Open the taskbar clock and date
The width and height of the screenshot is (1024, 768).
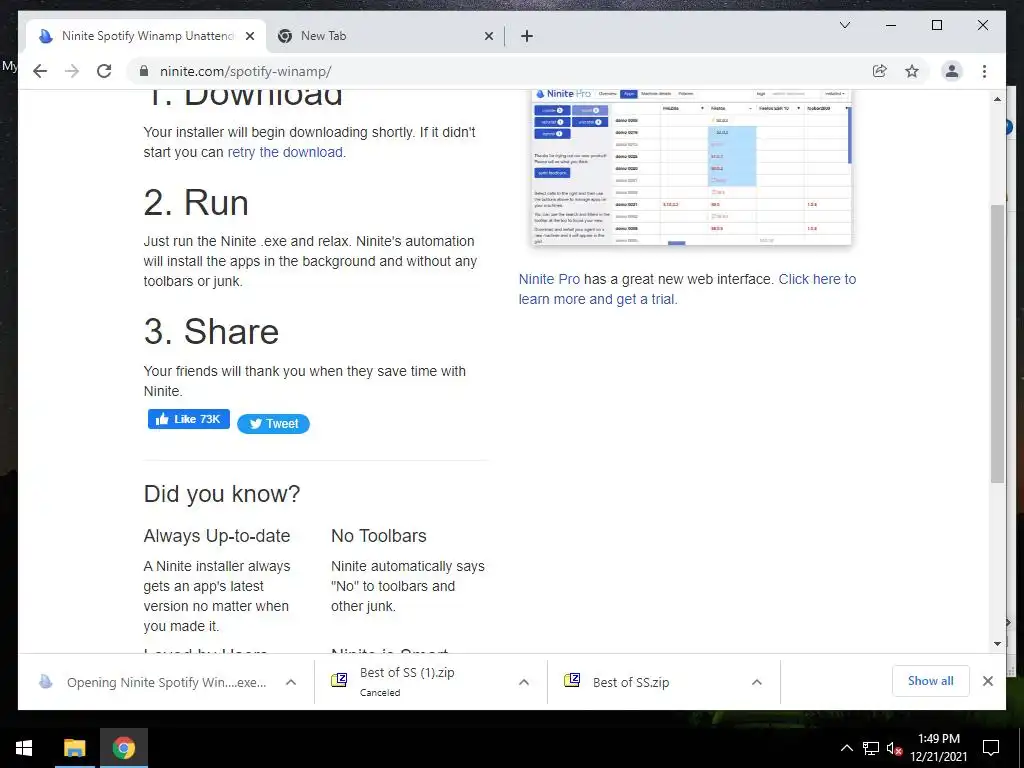[x=938, y=748]
